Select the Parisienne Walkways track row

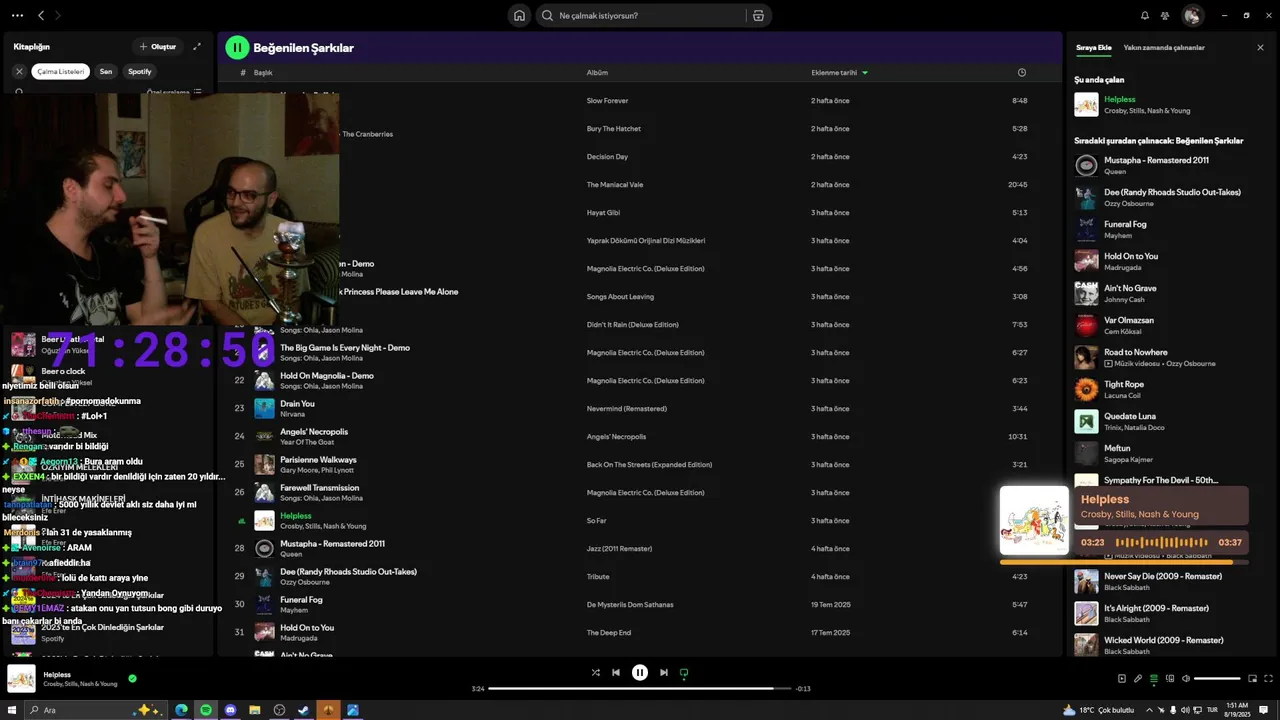(640, 464)
